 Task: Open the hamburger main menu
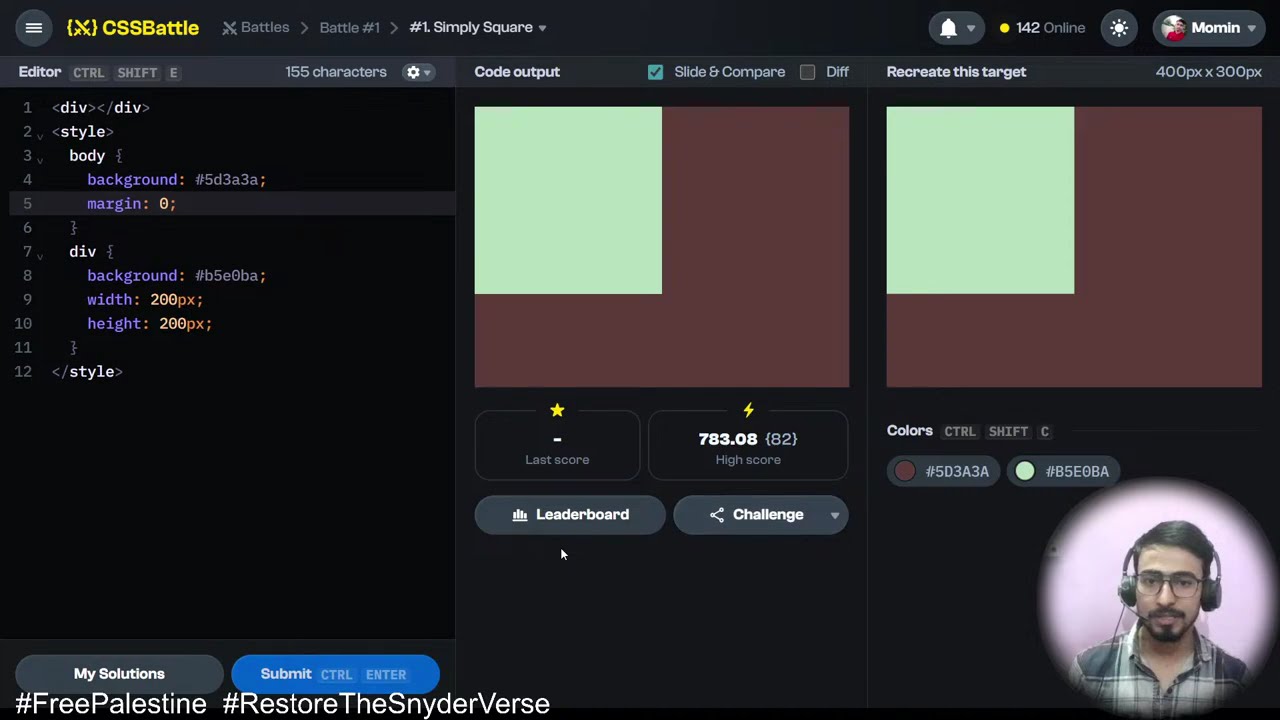click(x=33, y=28)
